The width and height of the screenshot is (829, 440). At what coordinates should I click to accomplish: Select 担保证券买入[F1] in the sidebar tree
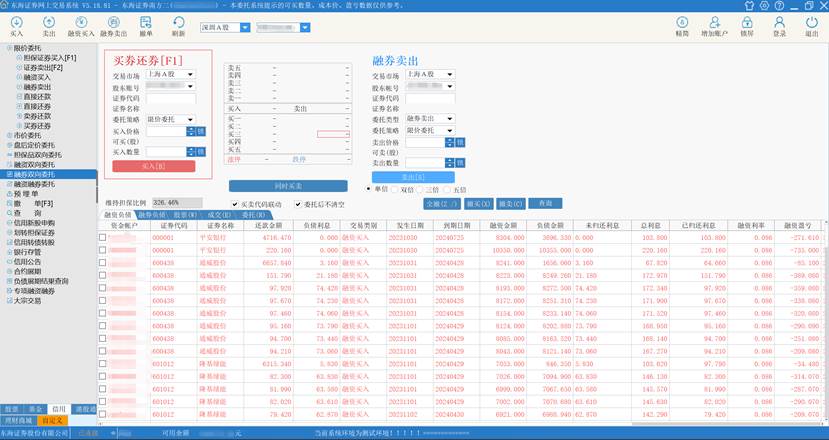click(50, 58)
